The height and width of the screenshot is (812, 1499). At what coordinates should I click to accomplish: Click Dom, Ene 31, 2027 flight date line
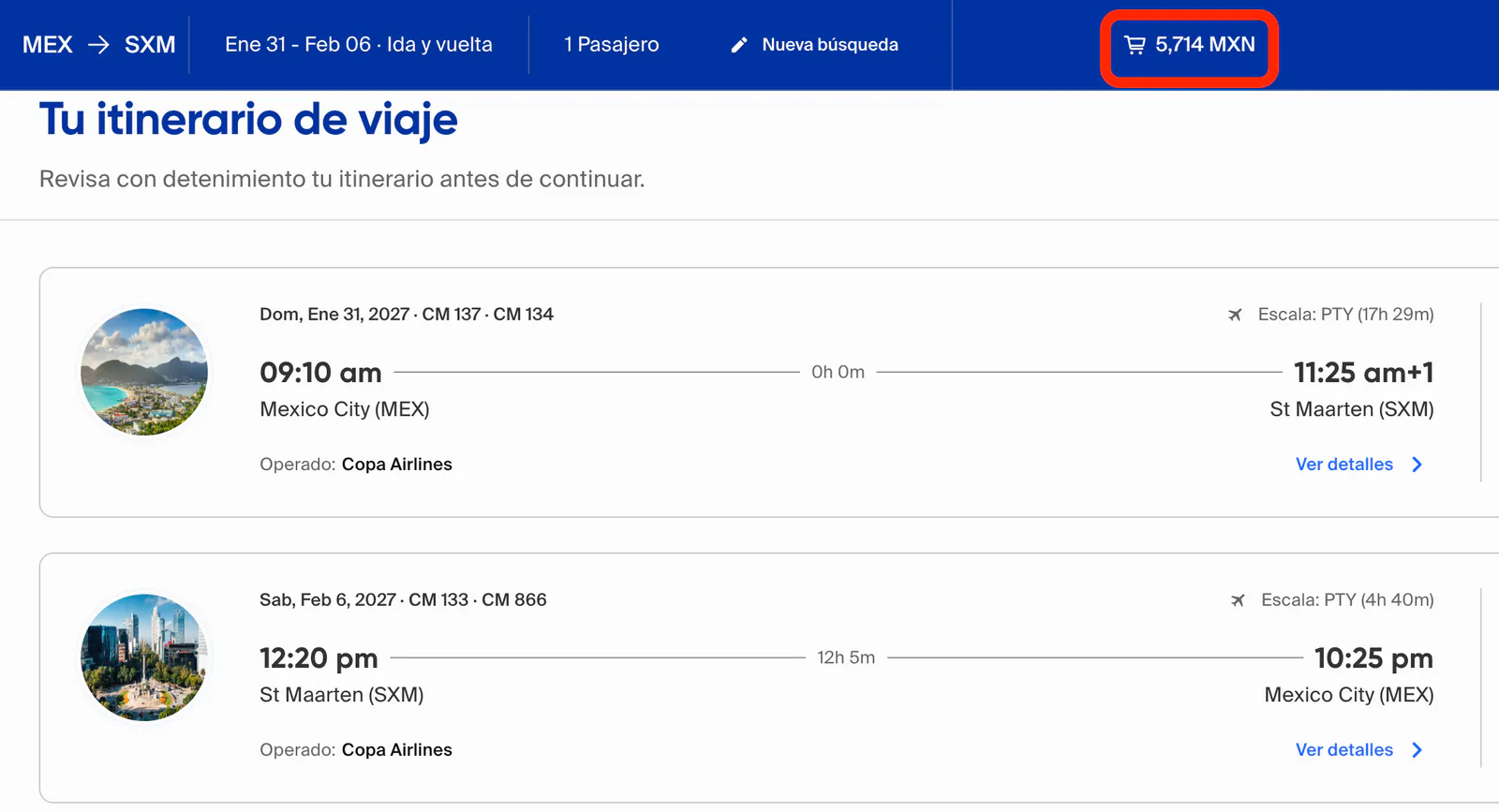[x=407, y=315]
